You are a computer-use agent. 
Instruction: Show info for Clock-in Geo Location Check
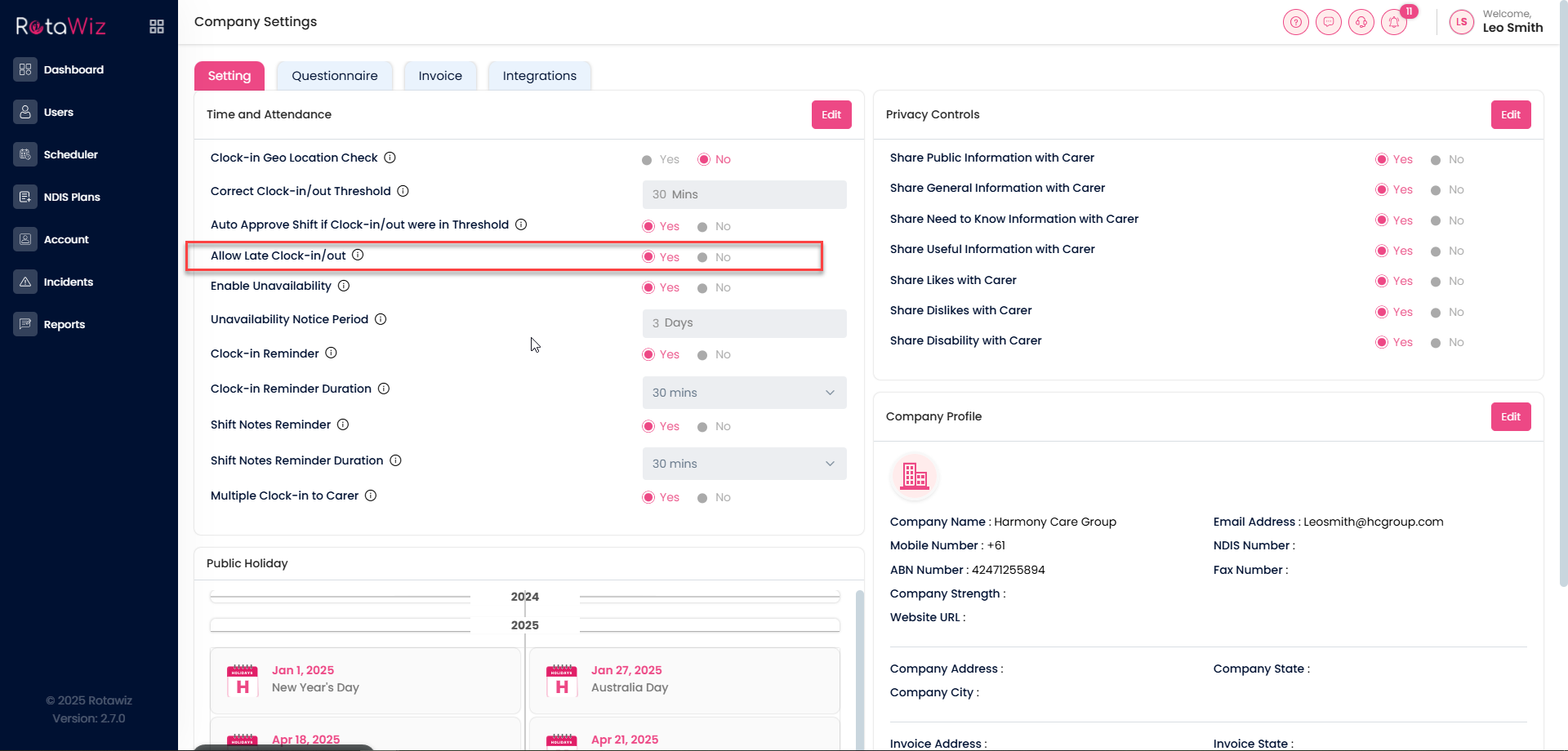[390, 158]
